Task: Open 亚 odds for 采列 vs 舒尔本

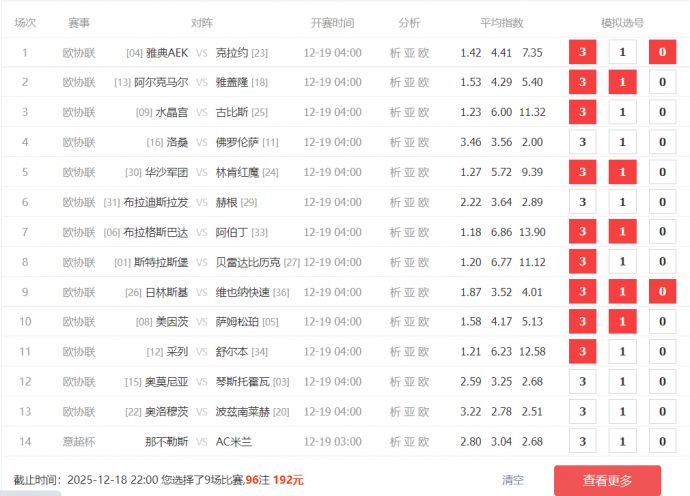Action: 409,352
